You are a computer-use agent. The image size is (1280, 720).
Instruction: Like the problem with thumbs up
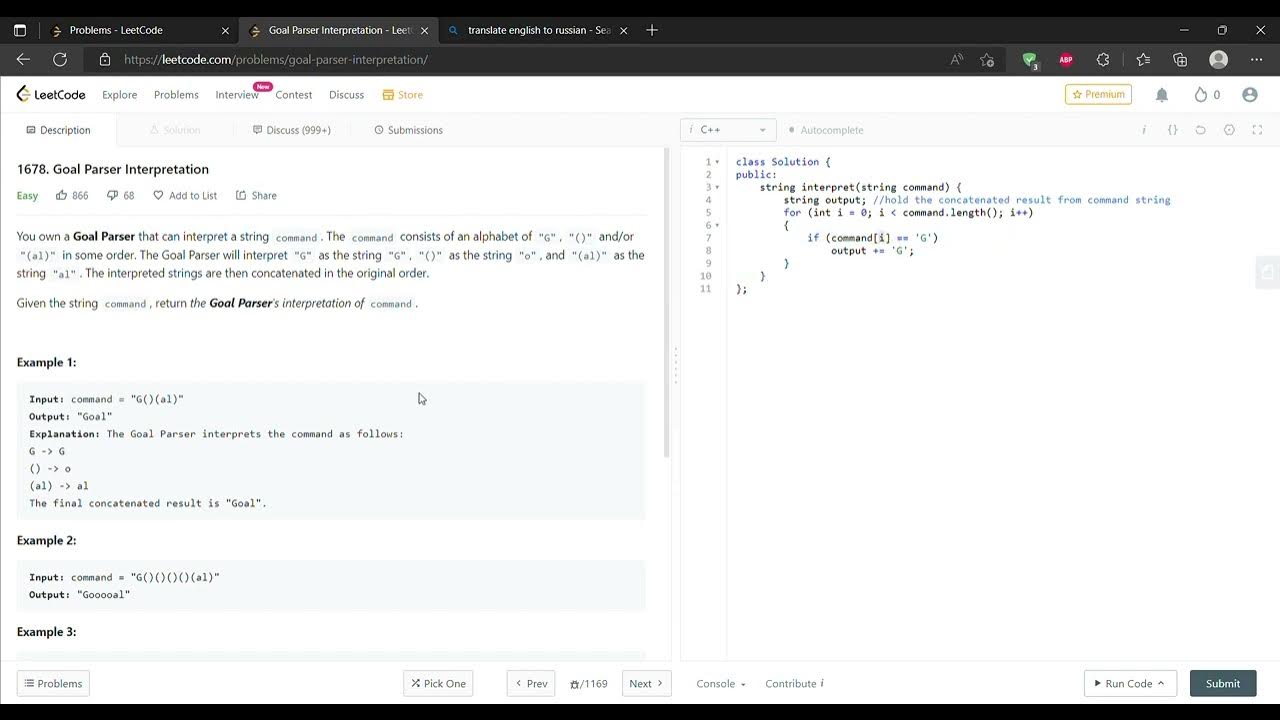coord(62,195)
